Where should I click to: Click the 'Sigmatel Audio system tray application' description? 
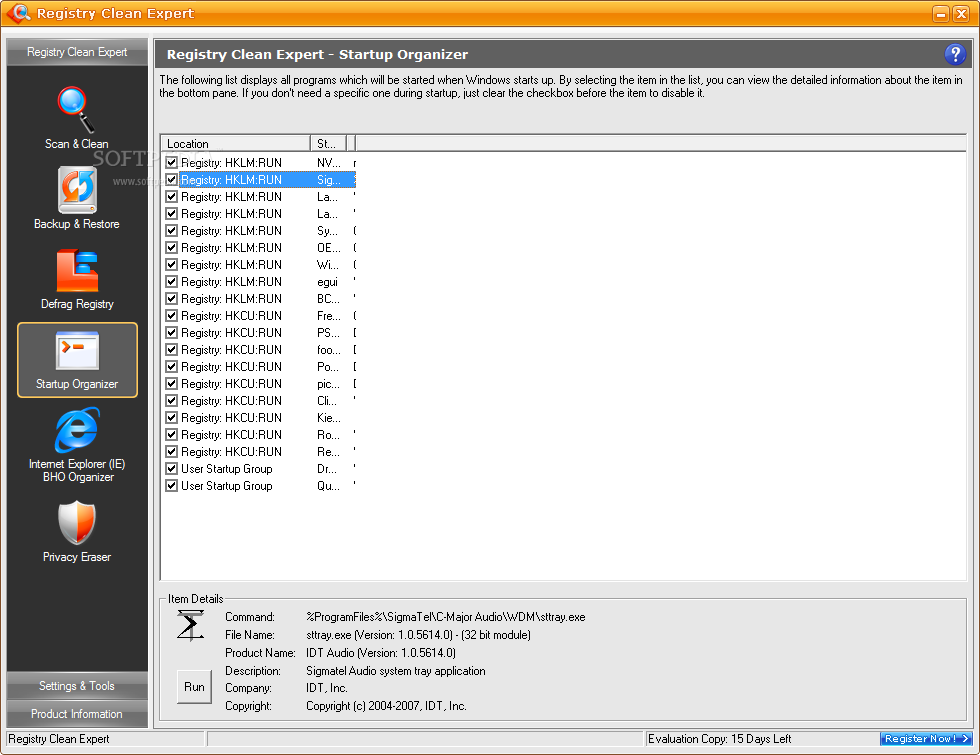tap(396, 671)
